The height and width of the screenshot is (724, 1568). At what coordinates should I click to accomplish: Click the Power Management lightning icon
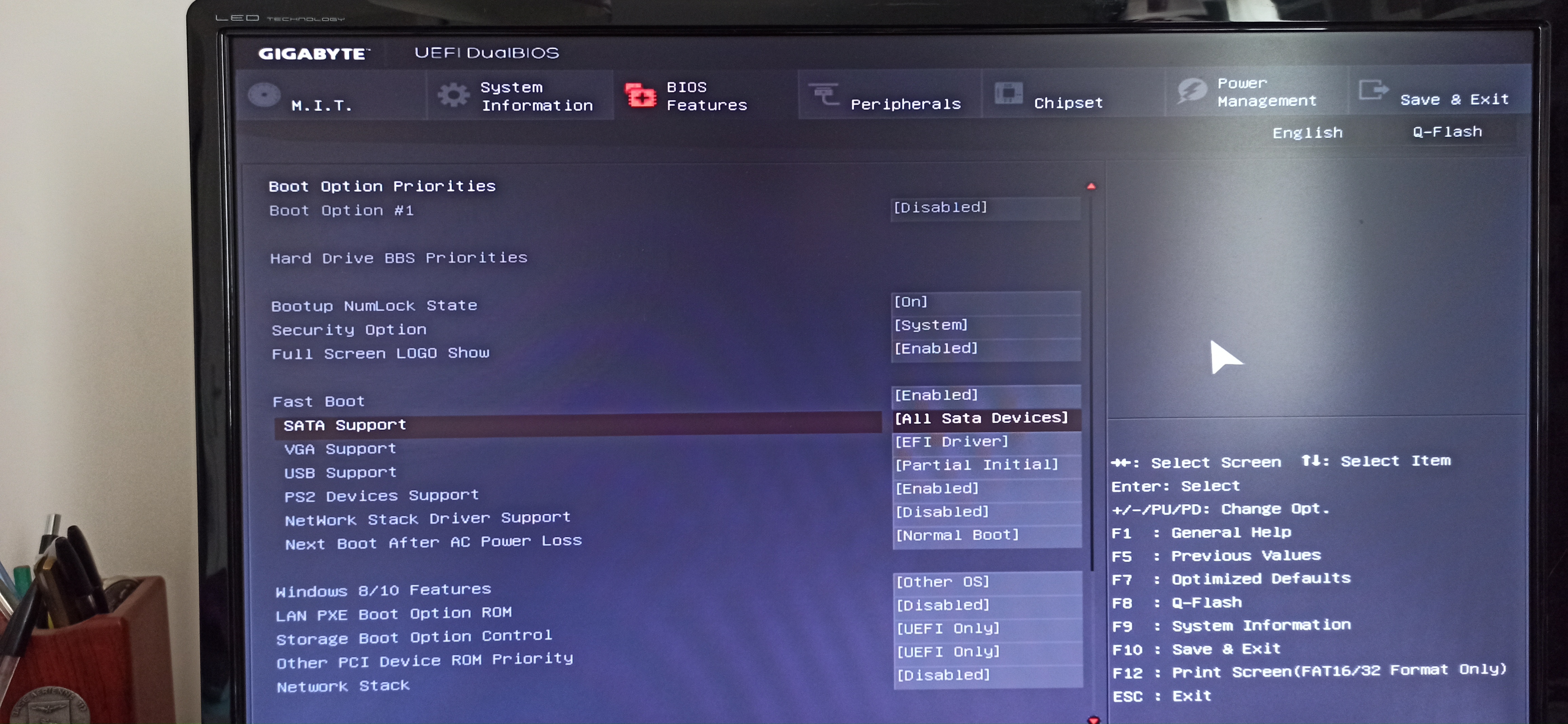point(1192,91)
